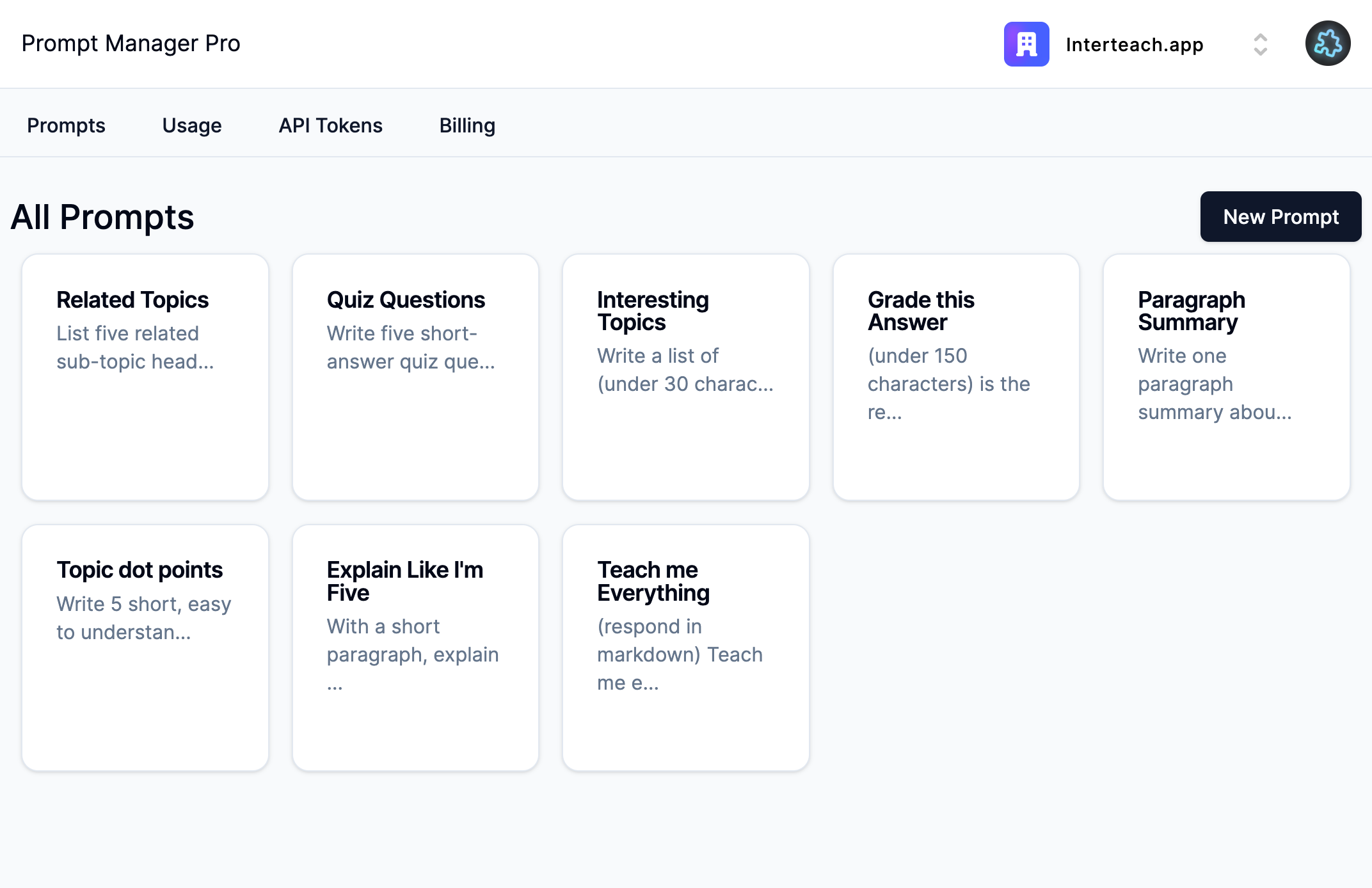Go to the API Tokens tab
The height and width of the screenshot is (888, 1372).
(330, 125)
